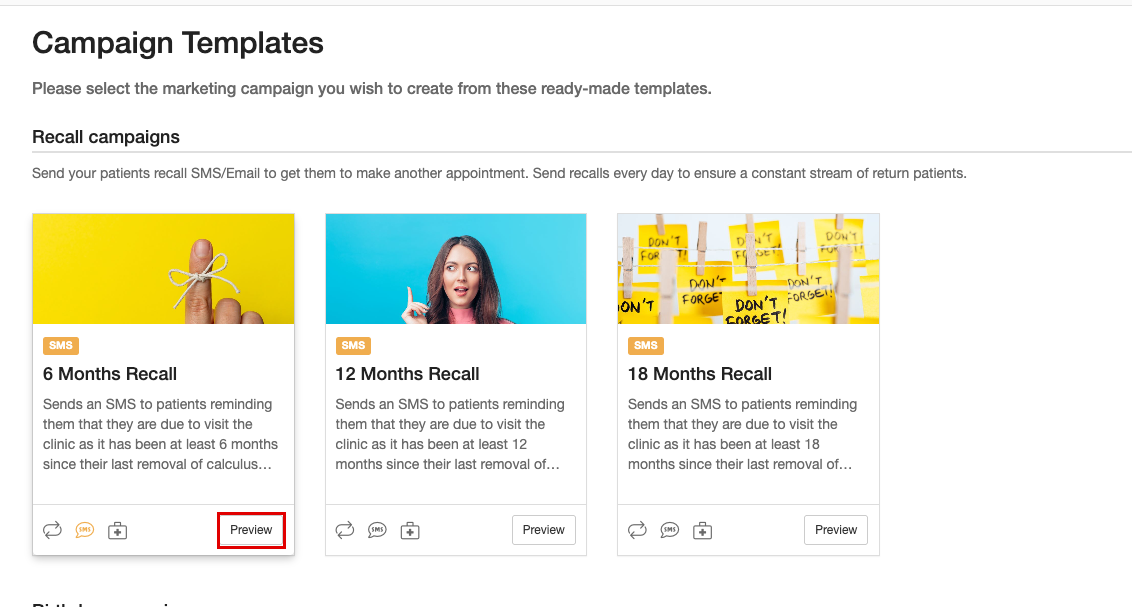This screenshot has height=607, width=1132.
Task: Click the recurring icon on 6 Months Recall card
Action: (52, 530)
